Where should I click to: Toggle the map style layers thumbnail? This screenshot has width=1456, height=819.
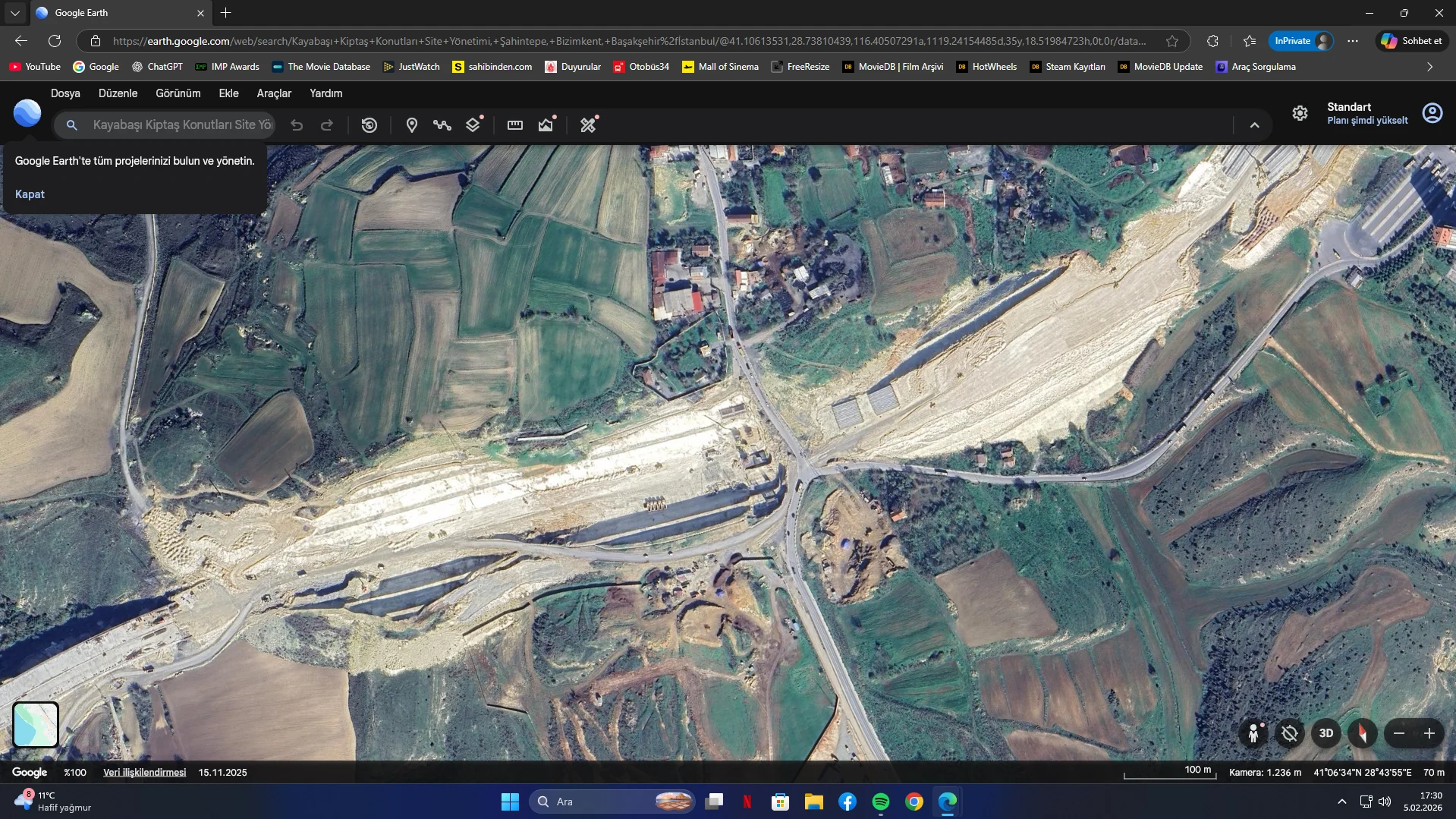click(x=36, y=724)
